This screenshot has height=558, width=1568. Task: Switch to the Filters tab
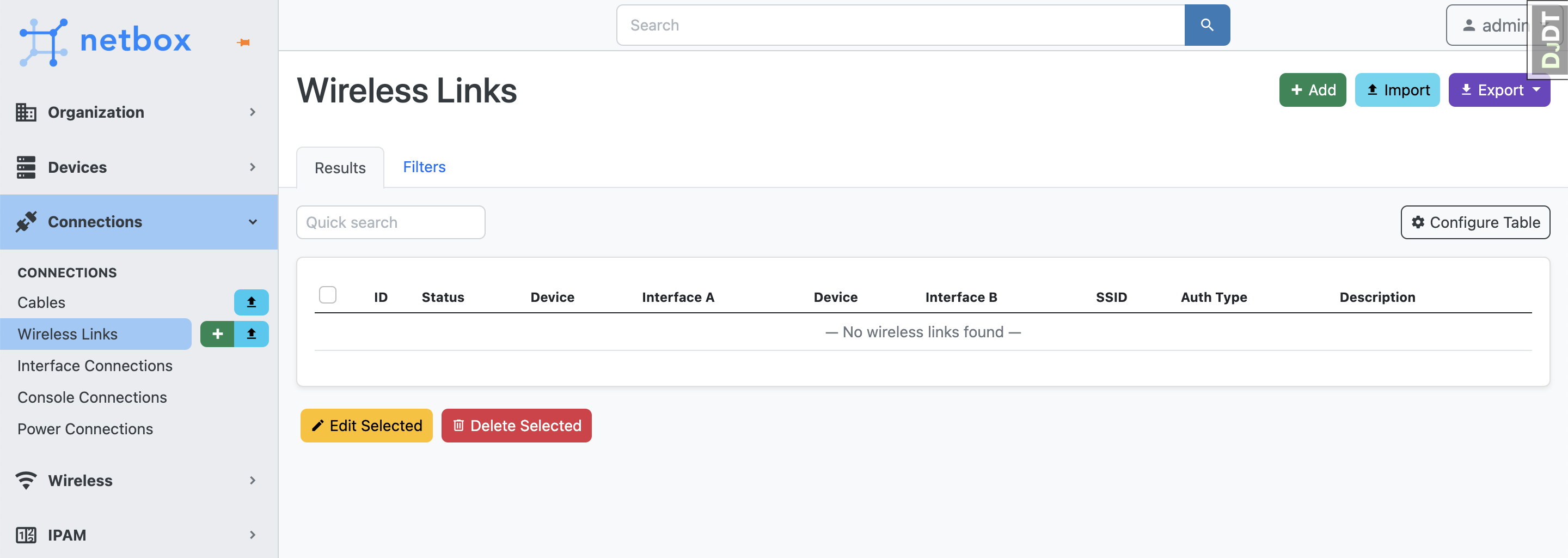(424, 166)
